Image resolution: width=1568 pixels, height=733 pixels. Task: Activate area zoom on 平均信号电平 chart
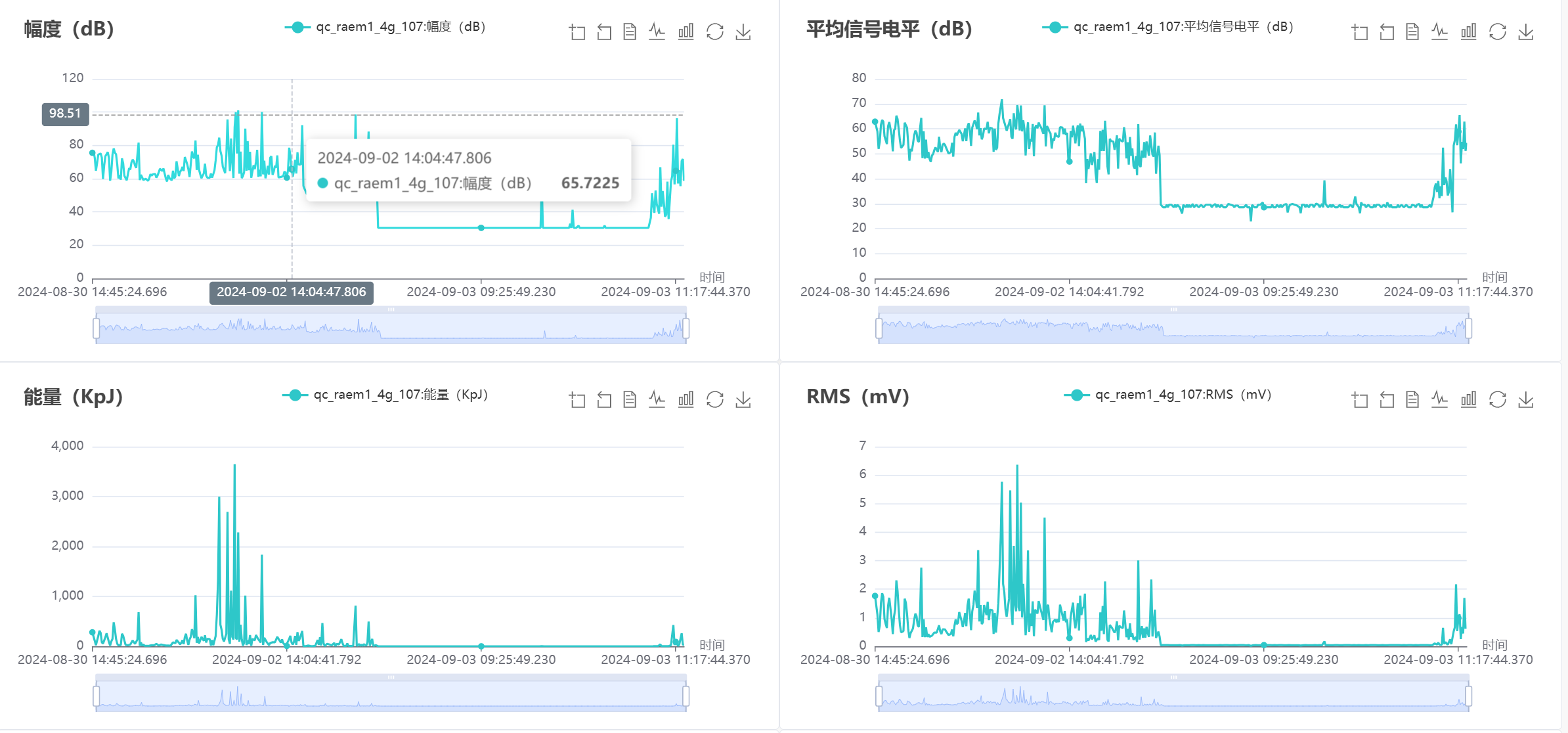(1358, 30)
